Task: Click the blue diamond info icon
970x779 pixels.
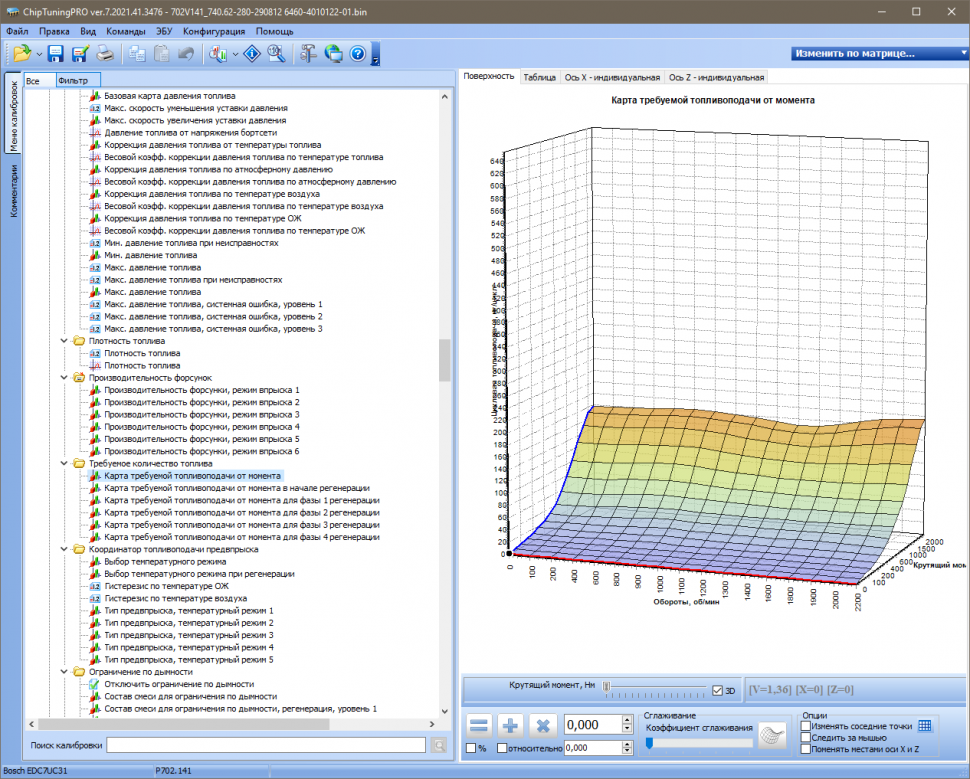Action: tap(253, 54)
